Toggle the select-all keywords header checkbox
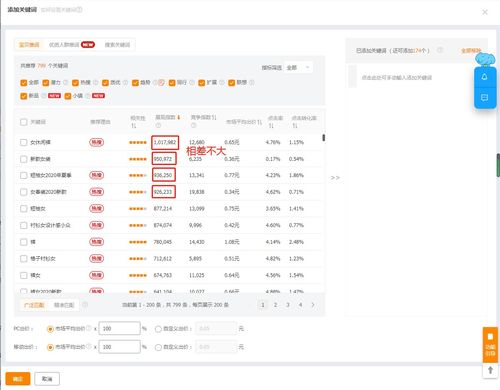Viewport: 500px width, 390px height. click(x=24, y=122)
